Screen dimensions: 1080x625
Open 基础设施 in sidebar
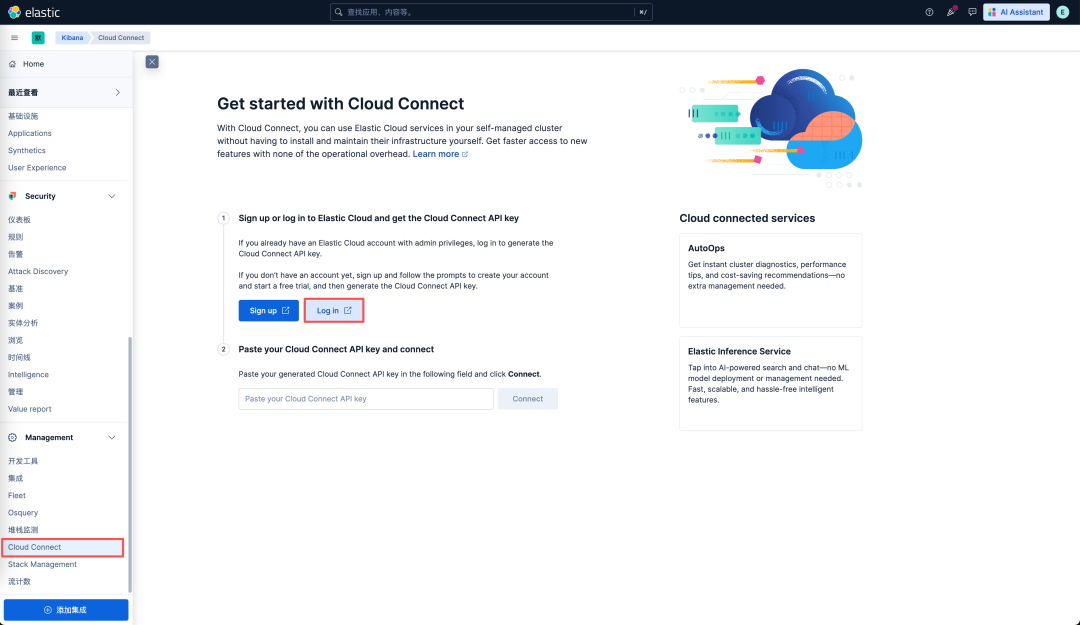pyautogui.click(x=23, y=116)
